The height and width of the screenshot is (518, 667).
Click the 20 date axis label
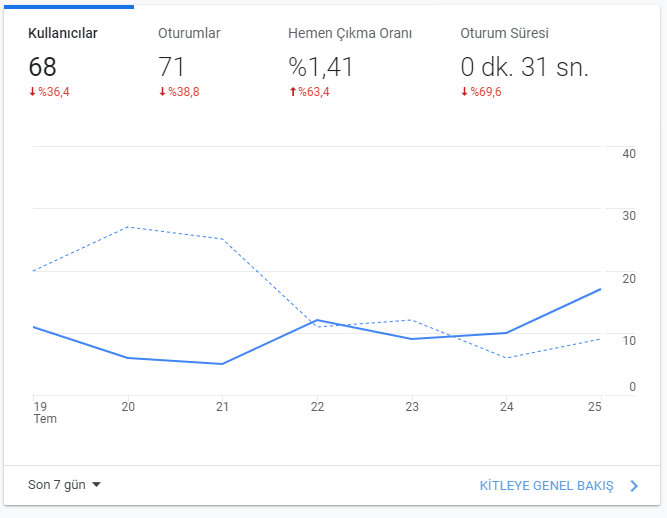tap(128, 407)
